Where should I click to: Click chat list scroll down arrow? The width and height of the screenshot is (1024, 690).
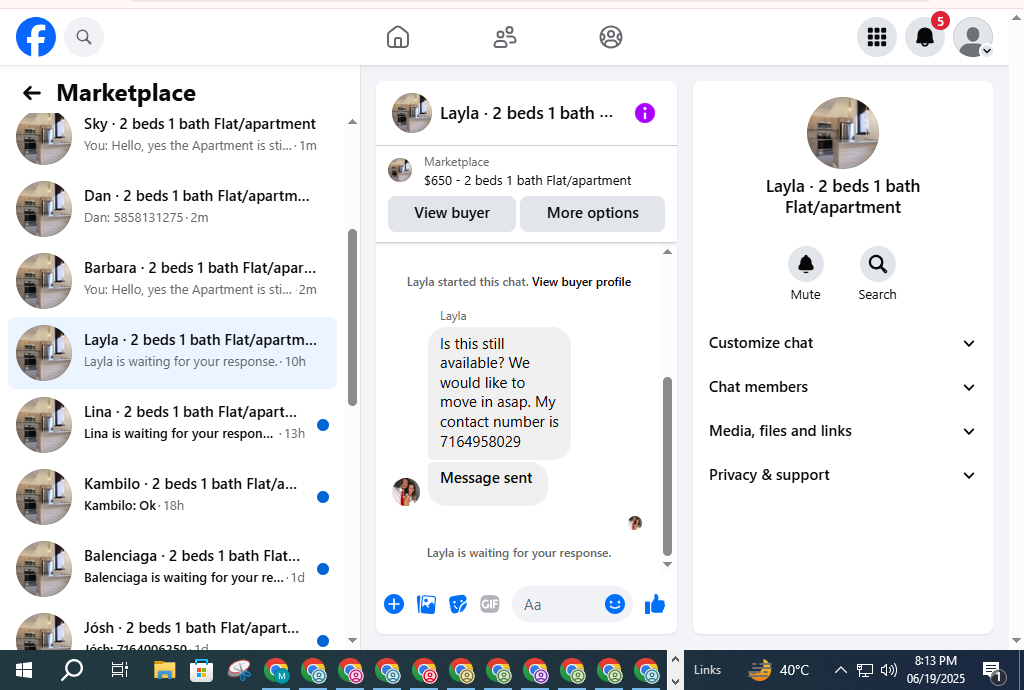353,640
